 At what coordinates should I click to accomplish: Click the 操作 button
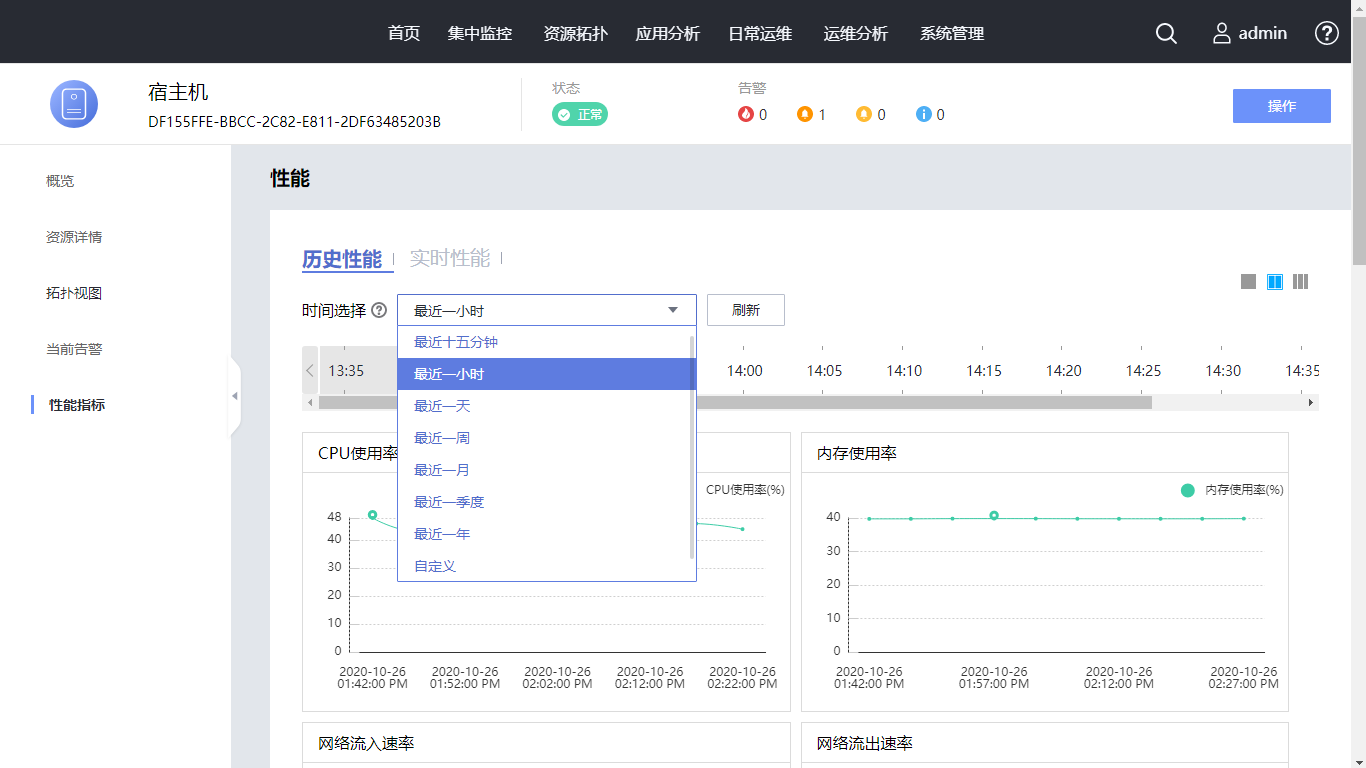(x=1281, y=106)
